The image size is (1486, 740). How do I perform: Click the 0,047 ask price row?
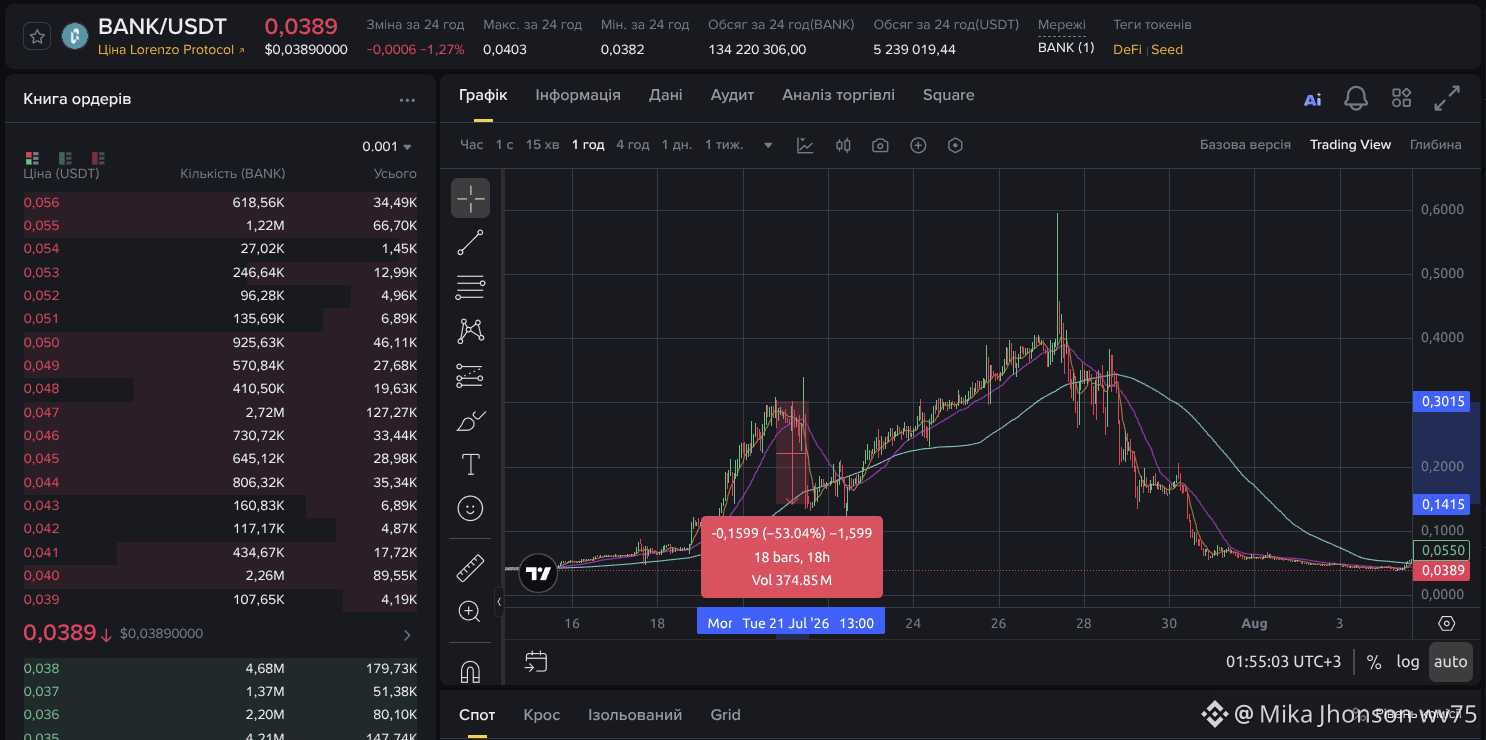pos(220,412)
